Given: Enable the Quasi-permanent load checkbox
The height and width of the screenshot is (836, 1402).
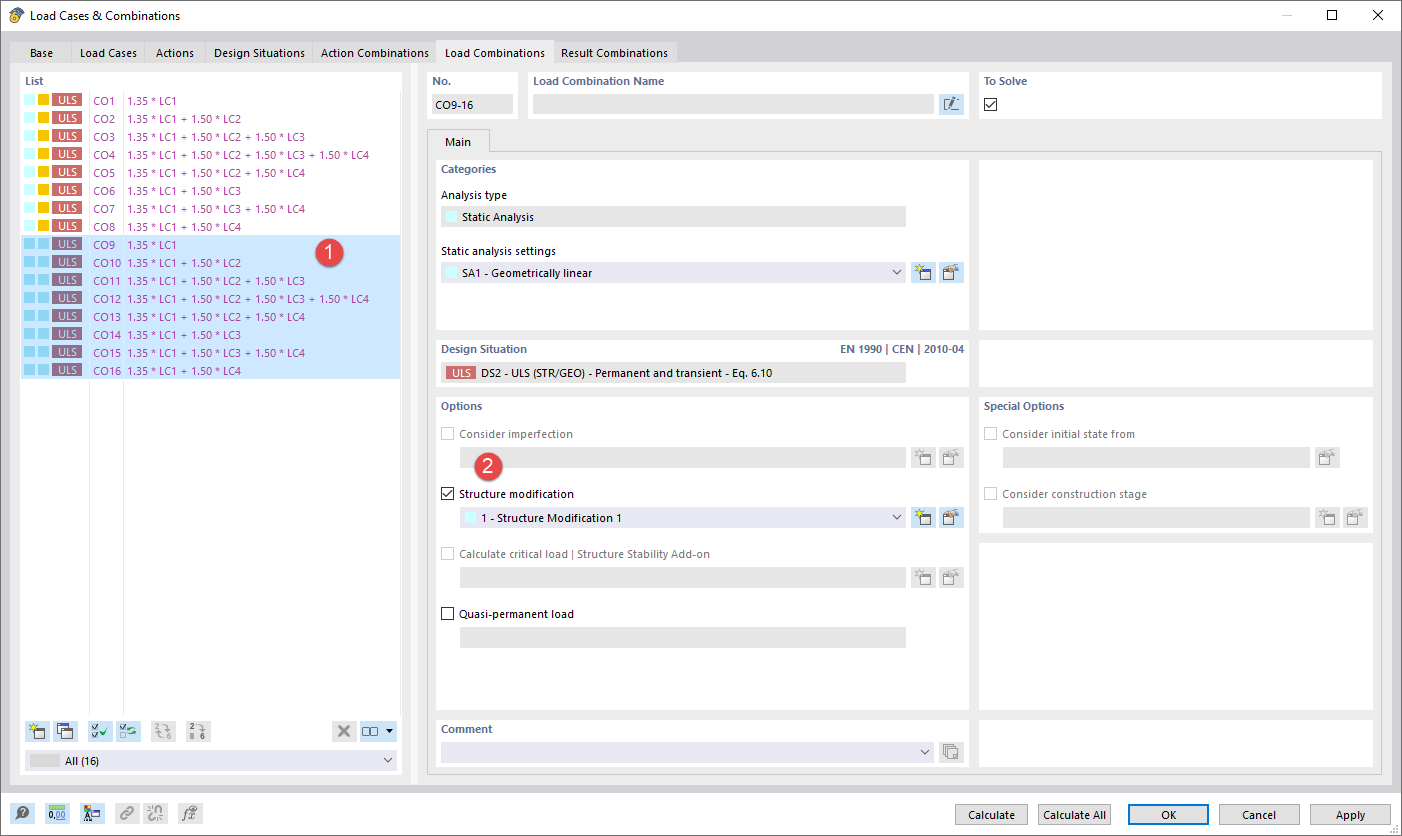Looking at the screenshot, I should coord(448,614).
